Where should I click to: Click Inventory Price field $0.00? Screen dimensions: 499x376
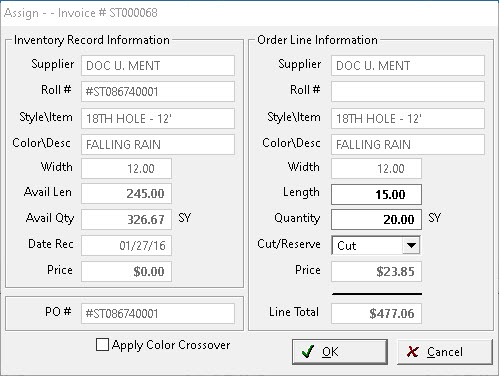click(x=126, y=271)
